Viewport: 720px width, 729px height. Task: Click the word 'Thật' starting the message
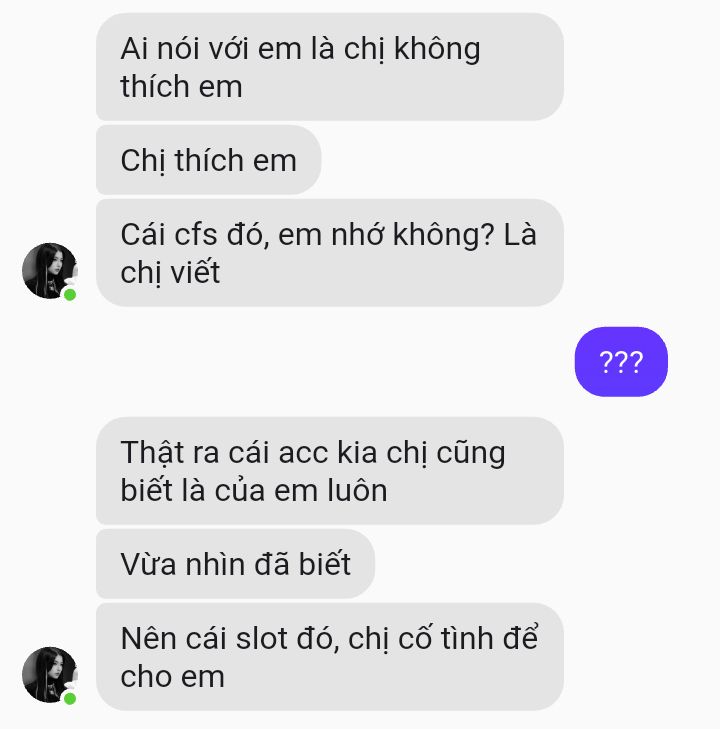(152, 453)
